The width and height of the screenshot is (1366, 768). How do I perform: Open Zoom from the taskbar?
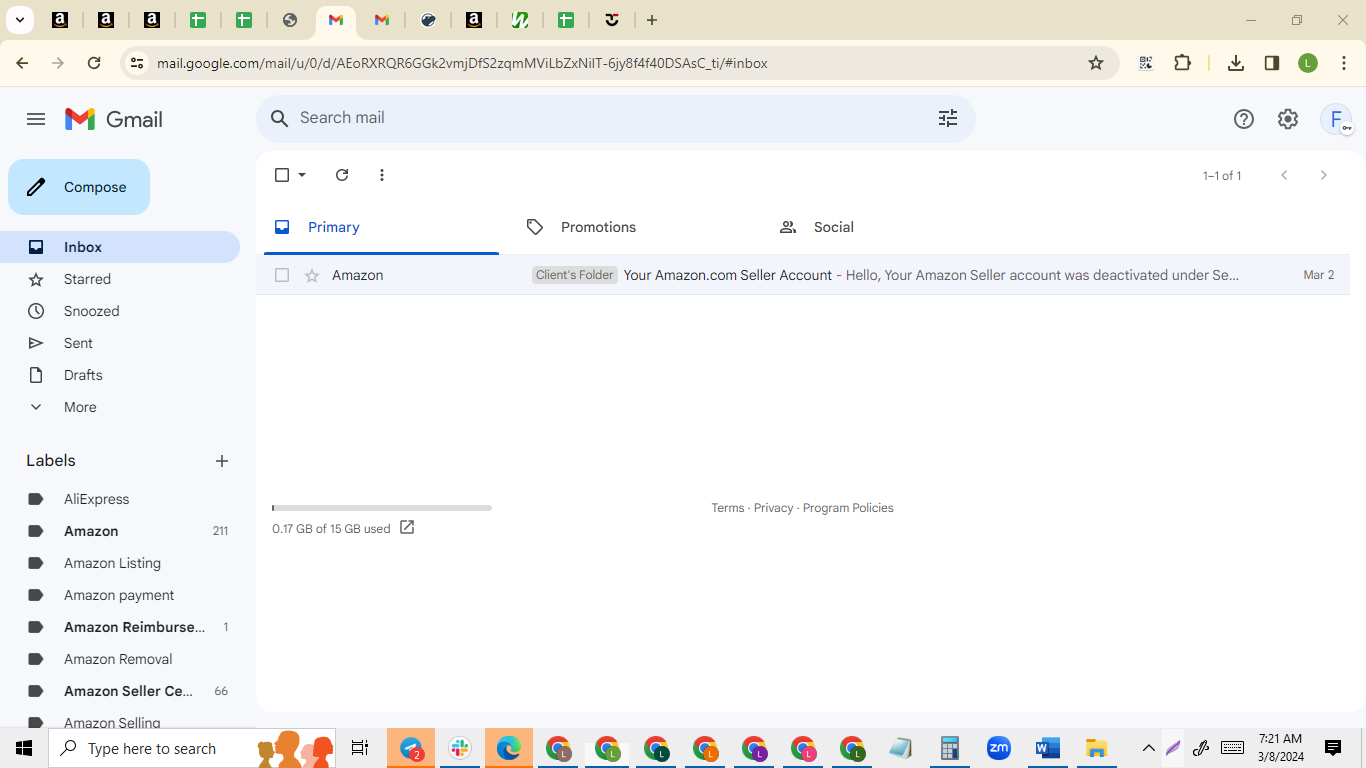click(998, 748)
